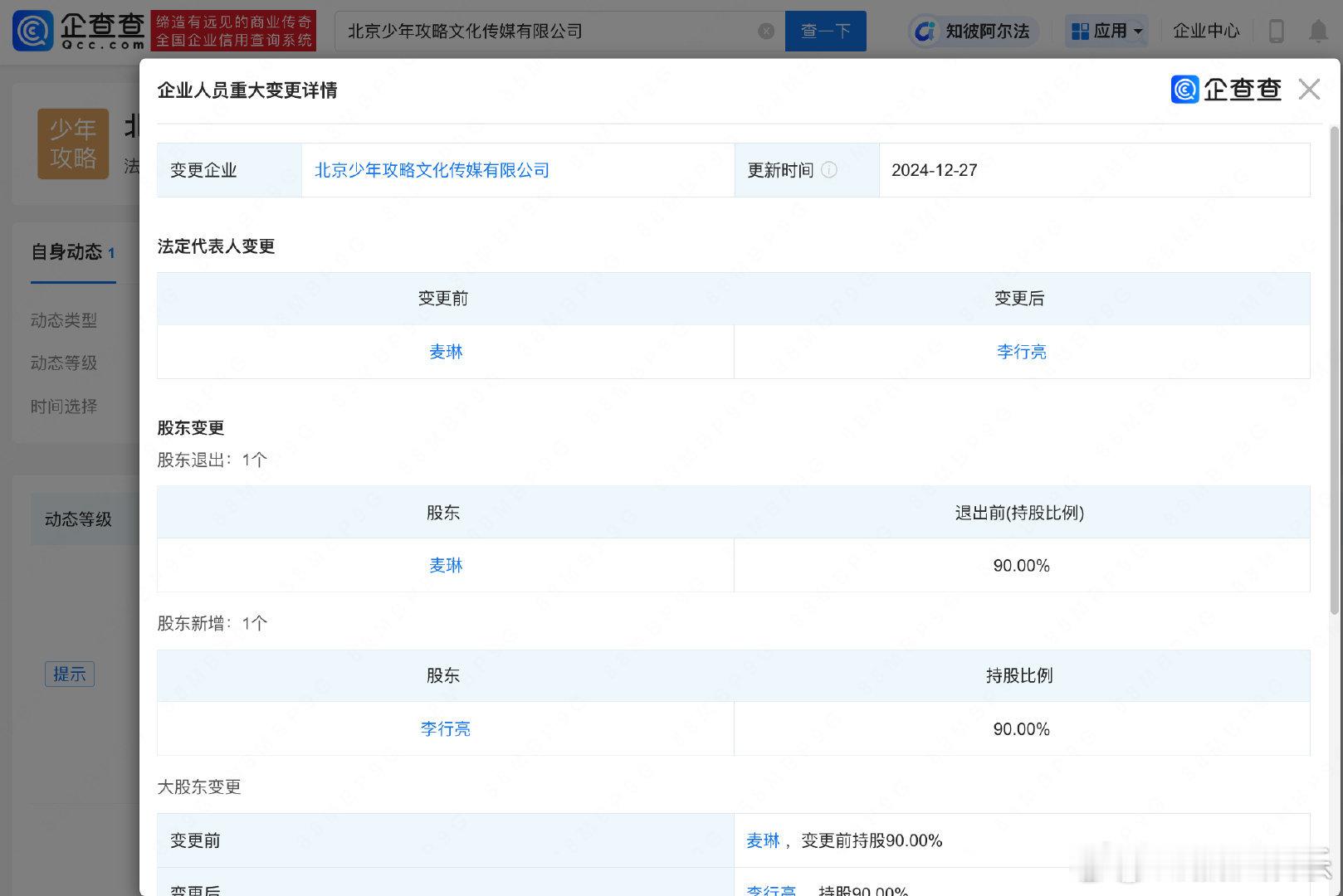Open 李行亮 under 法定代表人变更 变更后
This screenshot has height=896, width=1343.
pyautogui.click(x=1021, y=352)
